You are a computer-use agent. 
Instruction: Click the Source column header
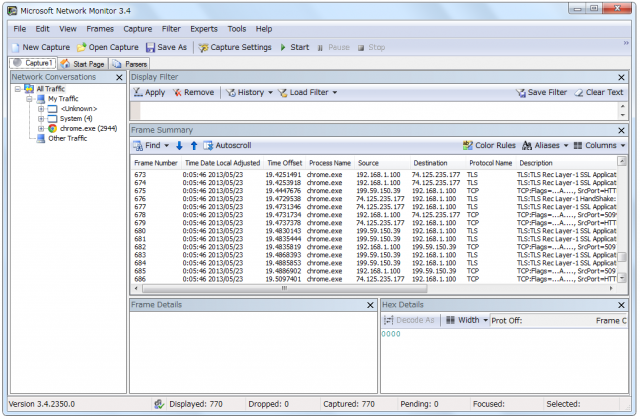(x=382, y=163)
